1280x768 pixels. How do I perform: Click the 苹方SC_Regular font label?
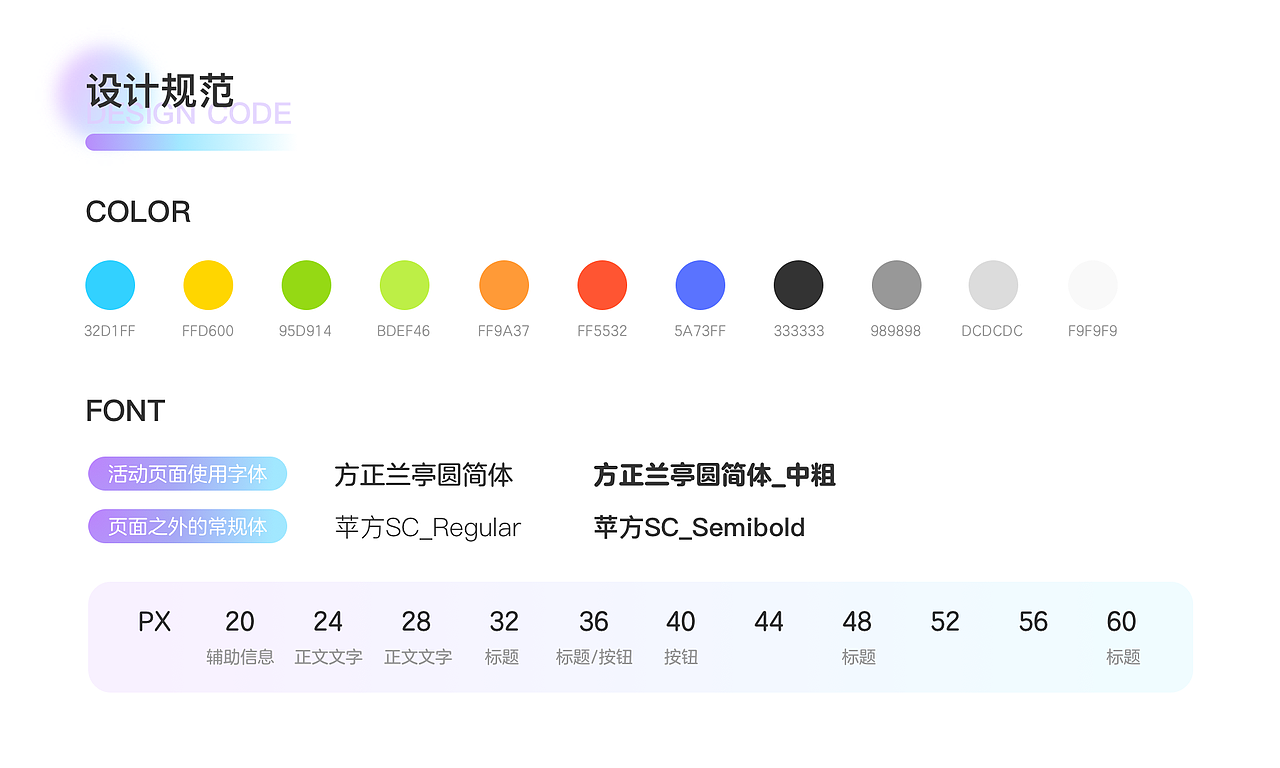point(428,527)
